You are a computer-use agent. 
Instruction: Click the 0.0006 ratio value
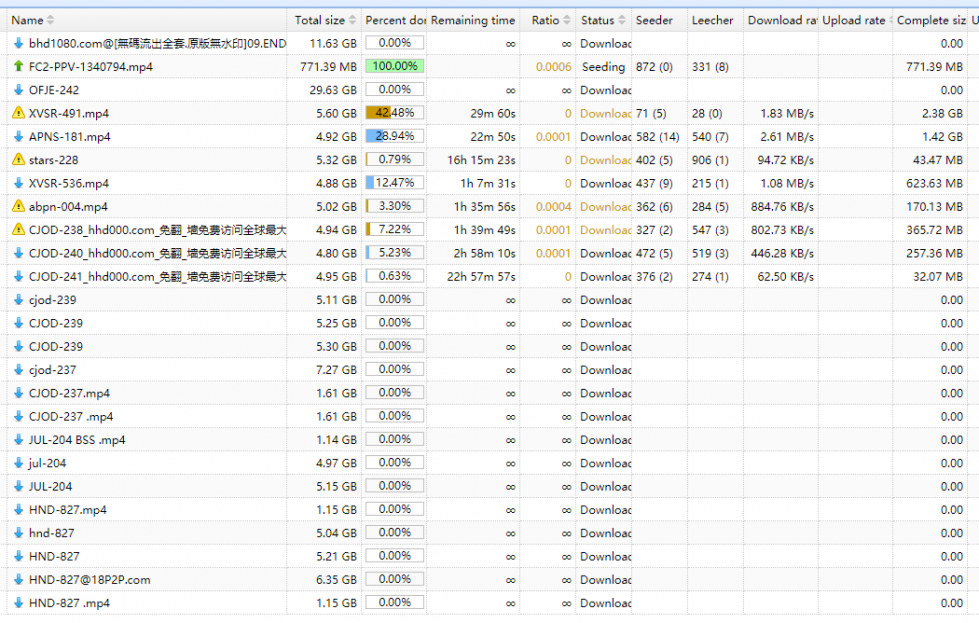pyautogui.click(x=553, y=67)
